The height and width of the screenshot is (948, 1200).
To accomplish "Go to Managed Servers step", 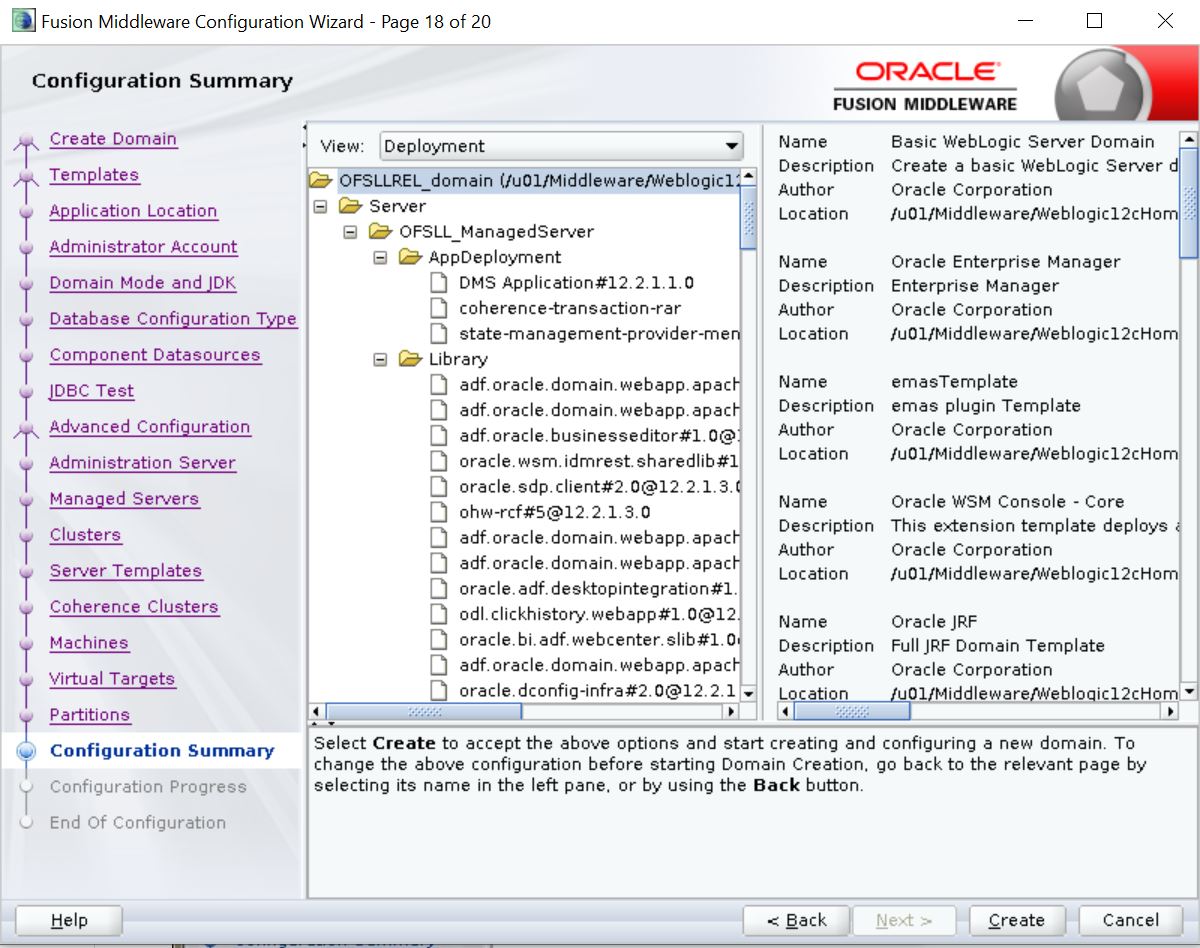I will [124, 499].
